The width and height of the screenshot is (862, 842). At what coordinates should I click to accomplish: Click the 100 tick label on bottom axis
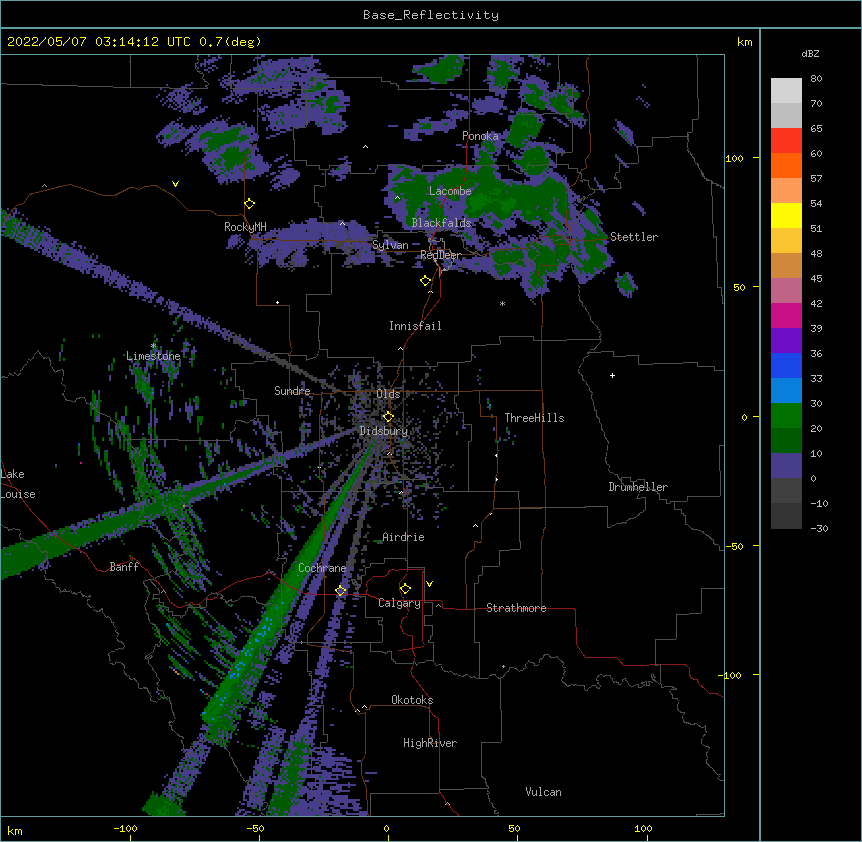[643, 829]
